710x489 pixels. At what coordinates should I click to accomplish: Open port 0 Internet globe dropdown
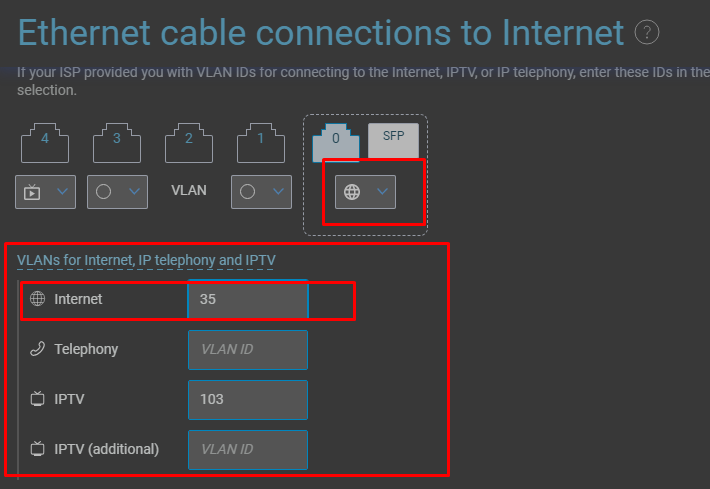tap(365, 192)
